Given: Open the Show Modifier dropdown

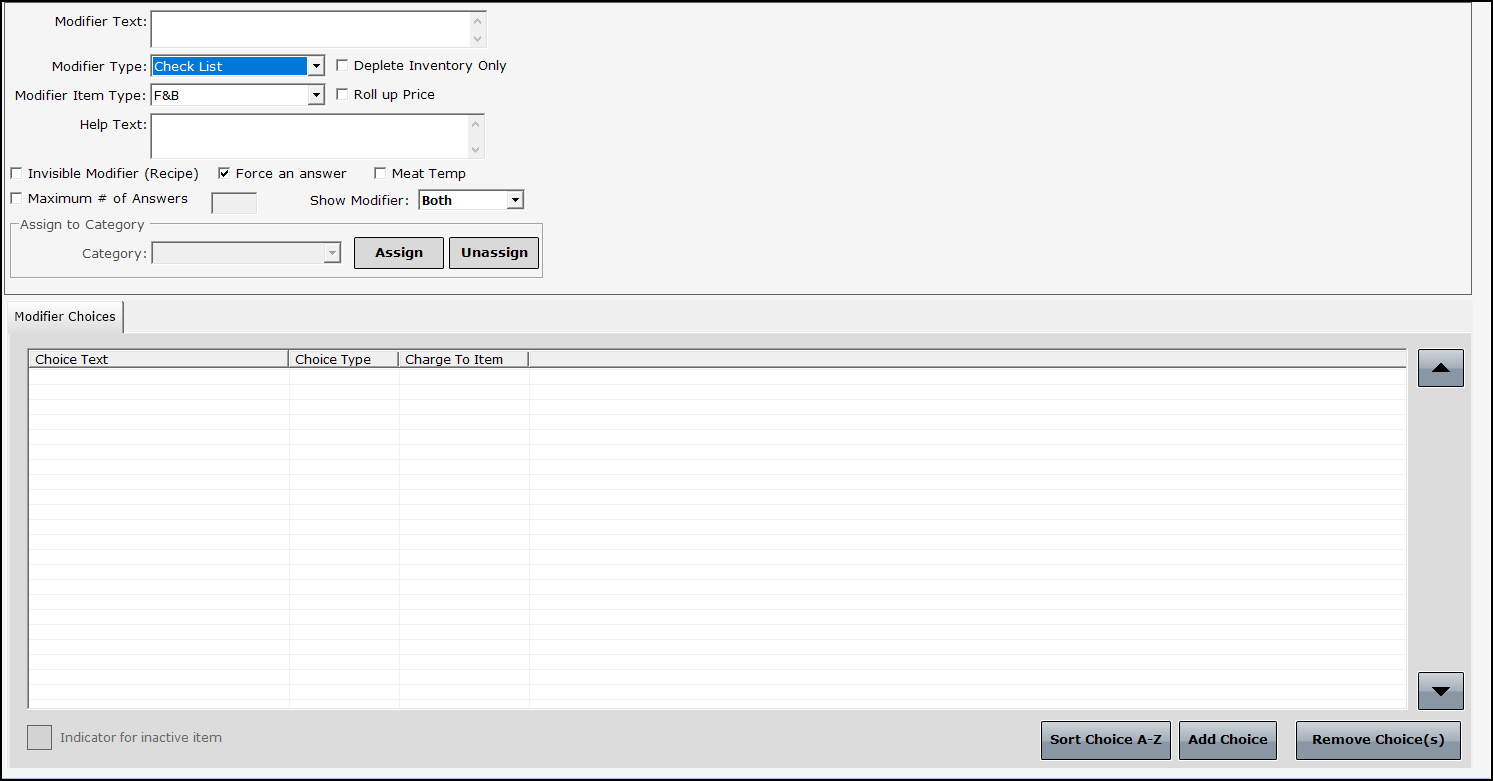Looking at the screenshot, I should click(x=515, y=201).
